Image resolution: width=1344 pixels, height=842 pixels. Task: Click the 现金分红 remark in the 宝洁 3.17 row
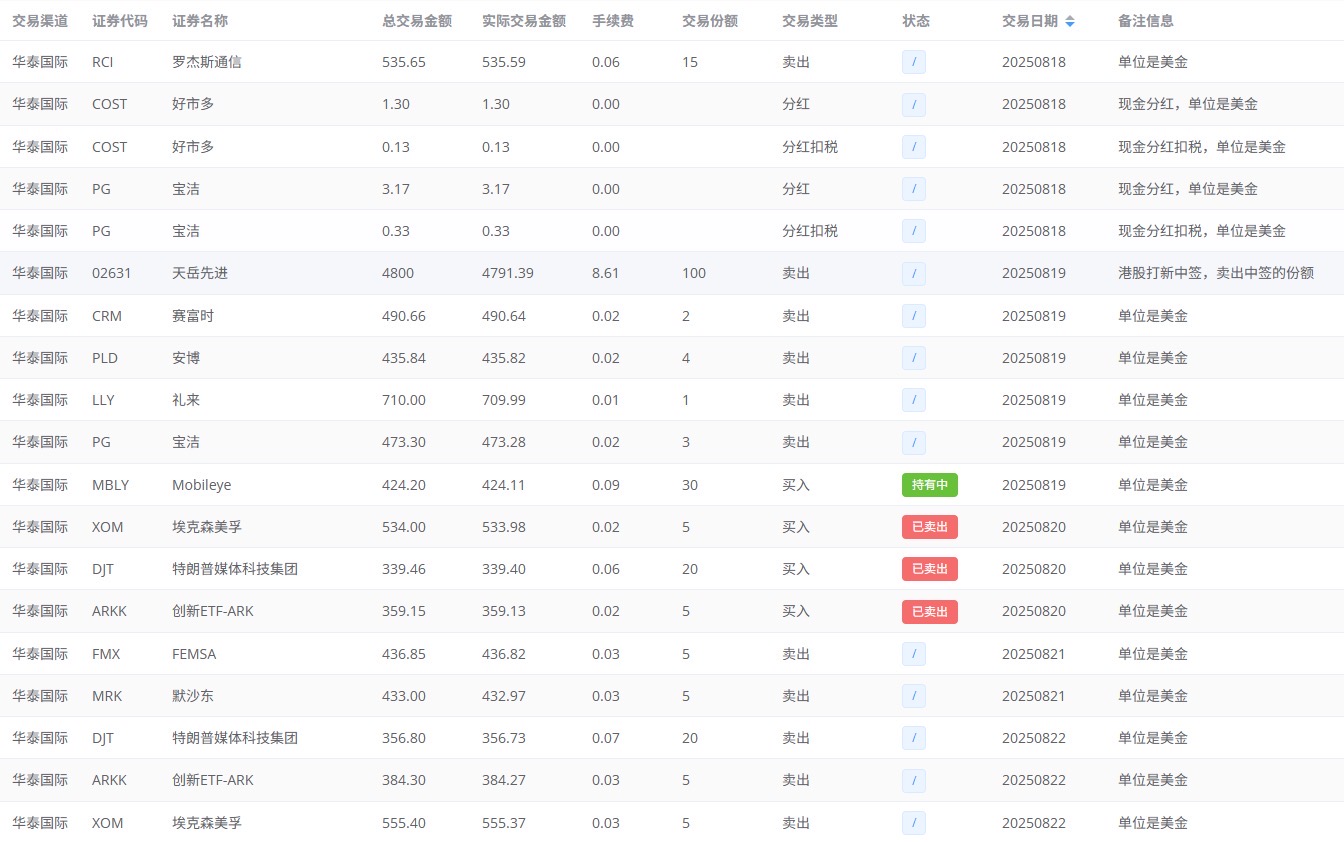click(x=1188, y=189)
